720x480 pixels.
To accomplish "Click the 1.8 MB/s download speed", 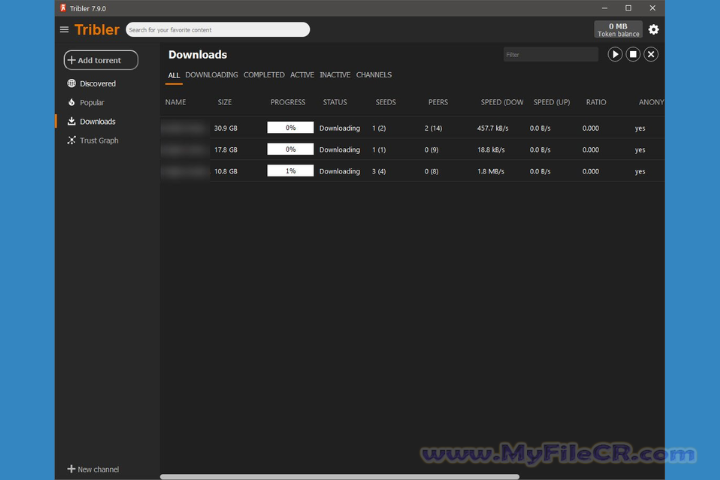I will pos(490,172).
